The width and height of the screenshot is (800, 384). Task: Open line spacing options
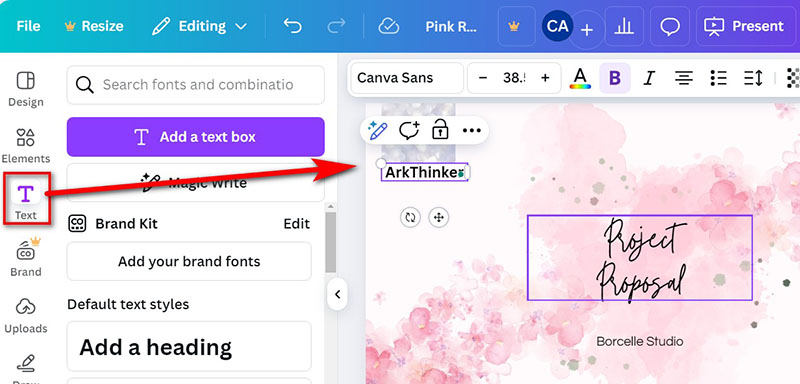(x=753, y=78)
